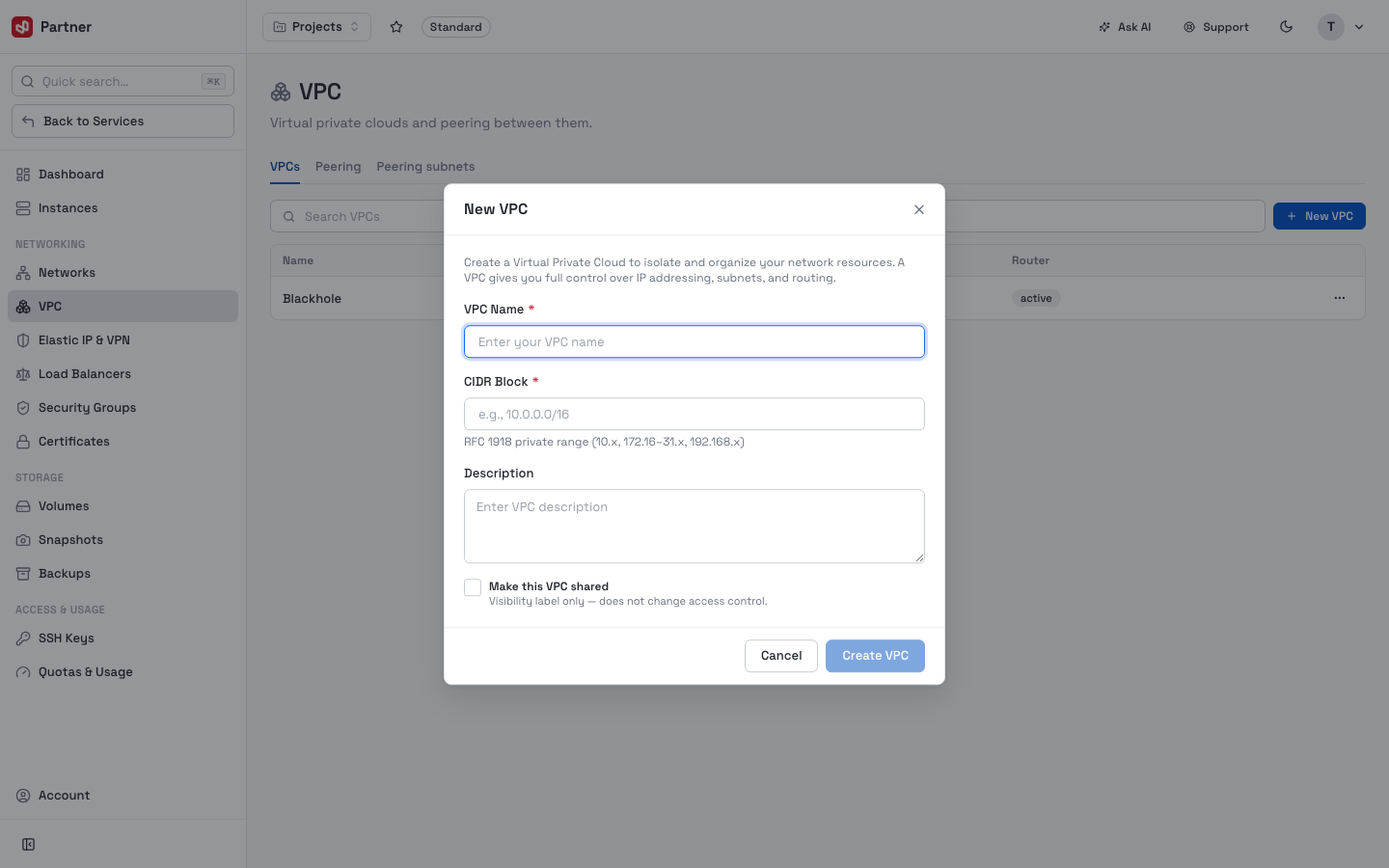Click the Dashboard grid icon
Screen dimensions: 1389x868
[23, 175]
